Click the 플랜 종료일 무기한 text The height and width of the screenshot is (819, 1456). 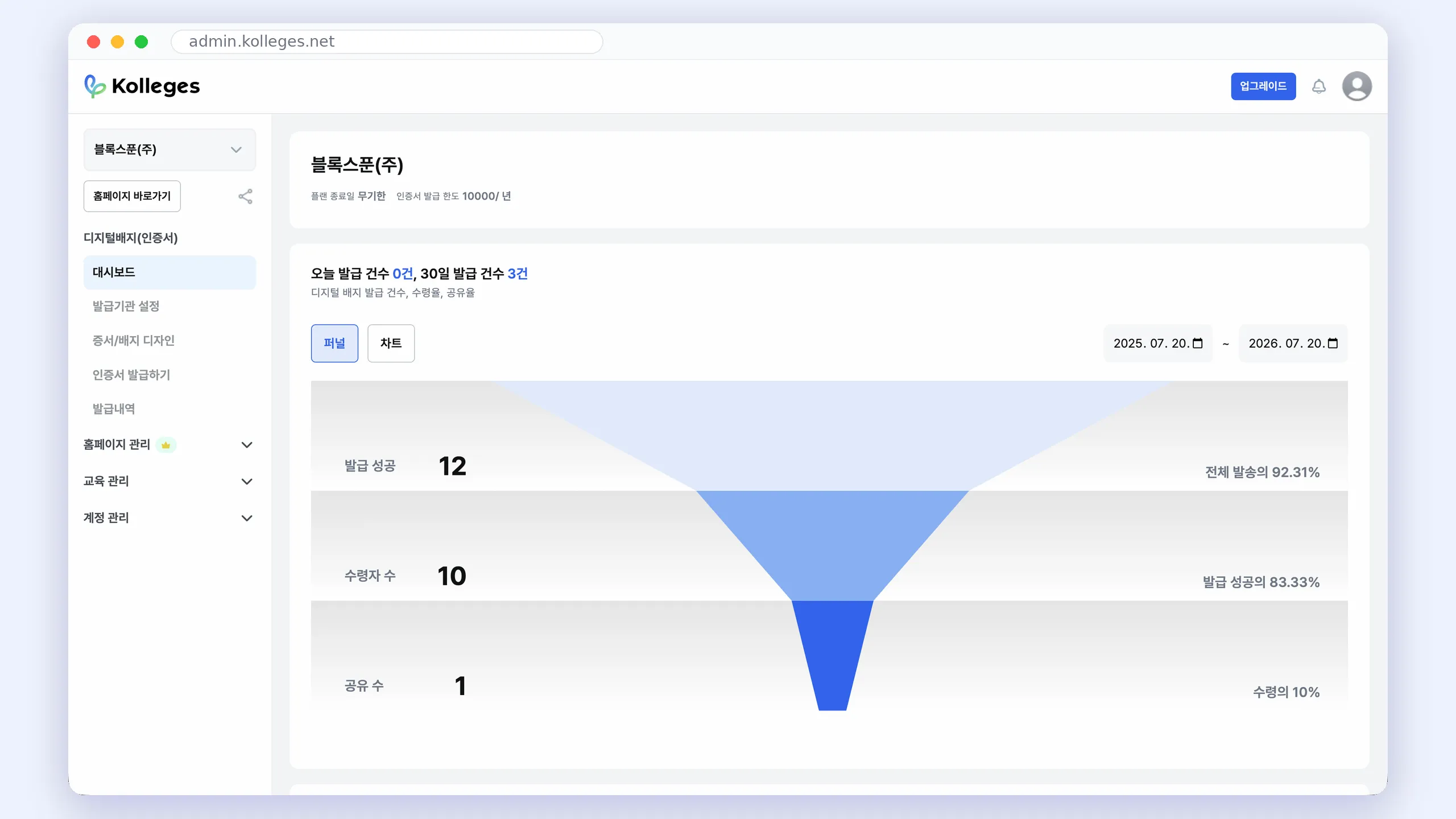point(348,196)
